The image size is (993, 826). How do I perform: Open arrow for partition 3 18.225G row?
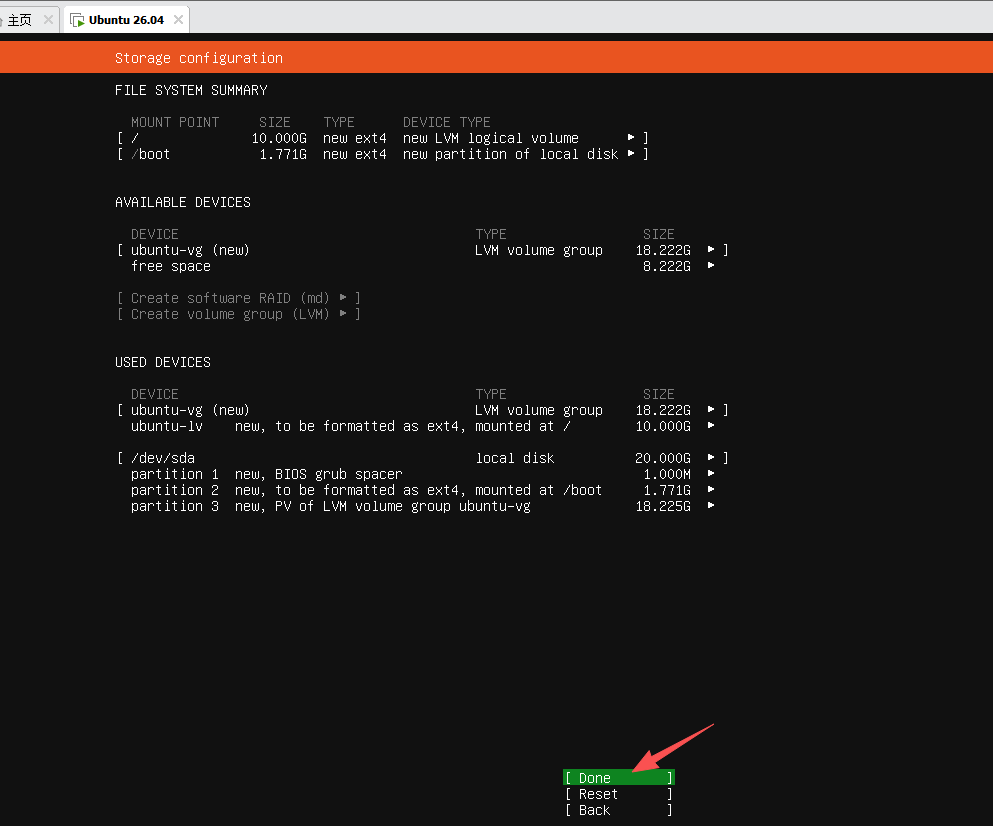(711, 505)
